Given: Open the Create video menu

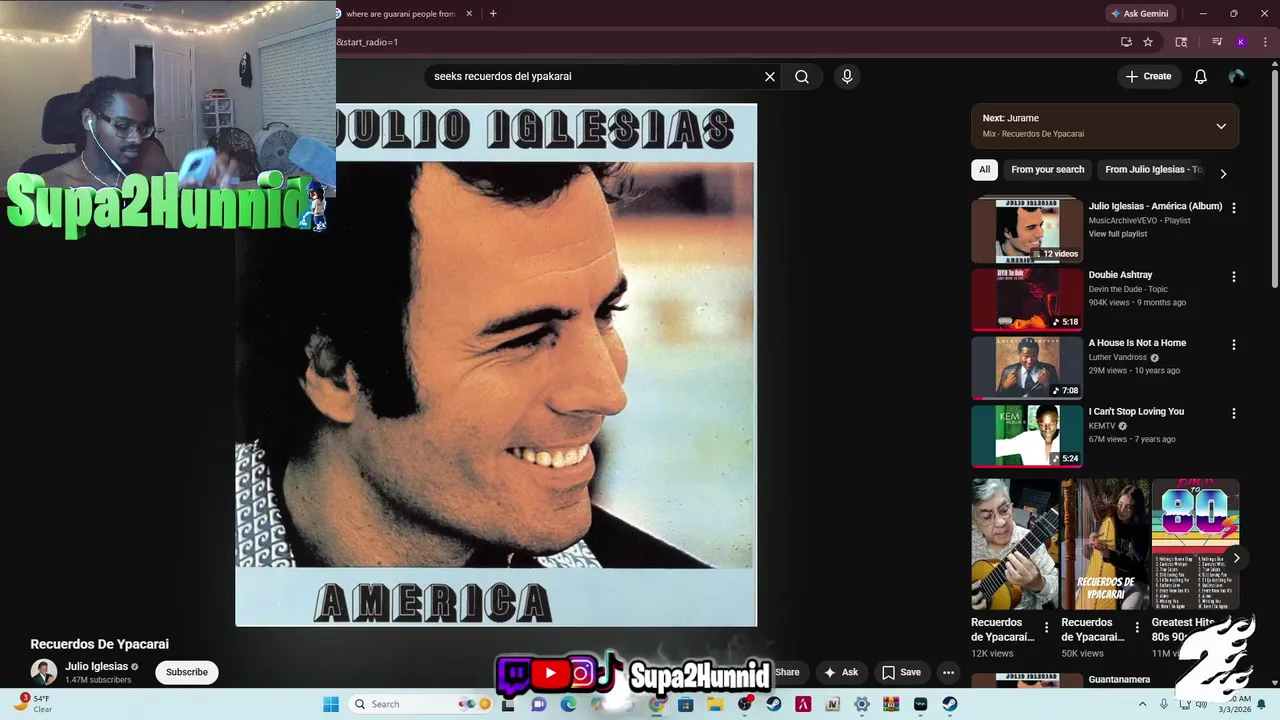Looking at the screenshot, I should point(1148,77).
